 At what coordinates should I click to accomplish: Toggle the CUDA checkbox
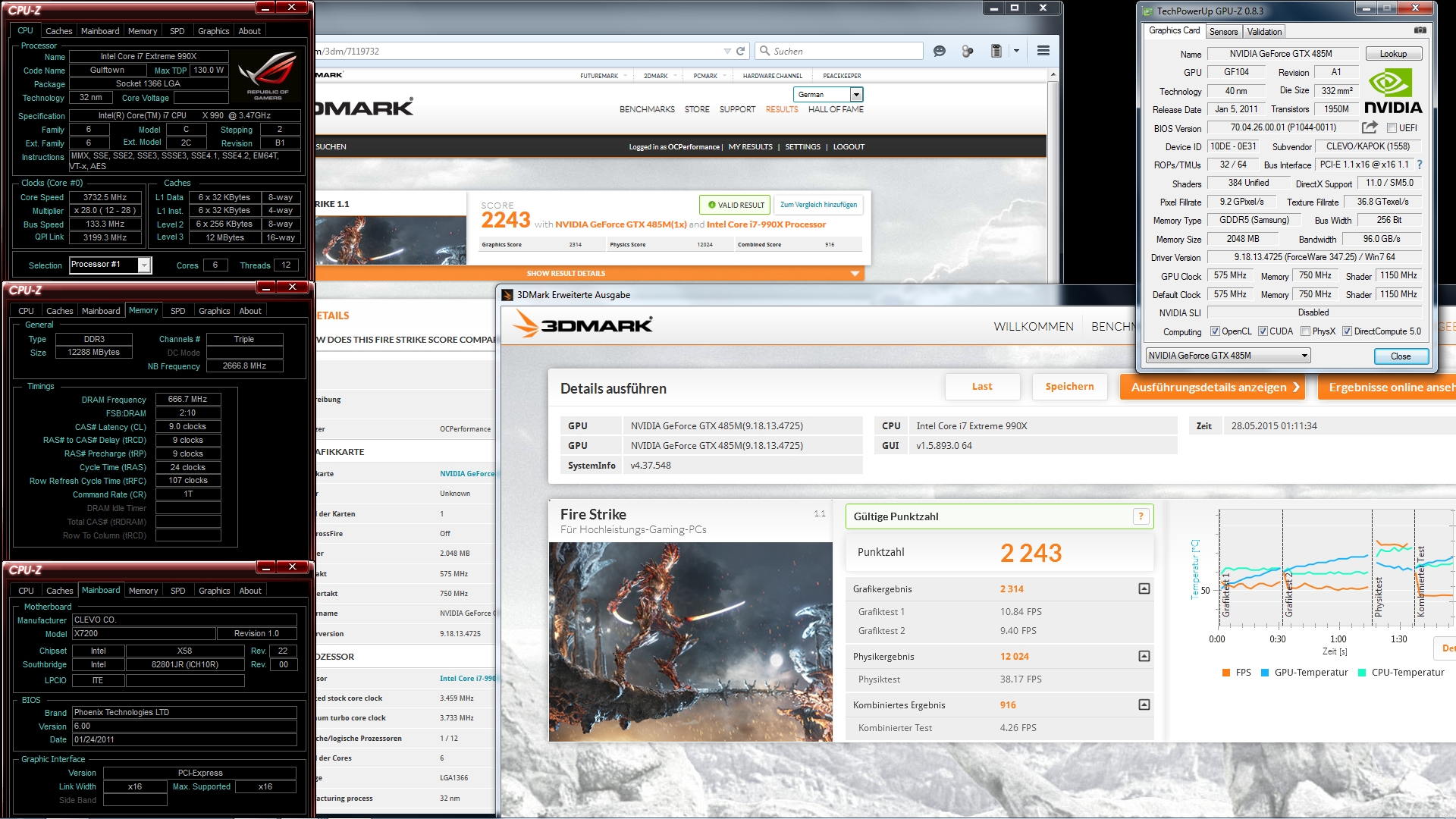pyautogui.click(x=1263, y=331)
